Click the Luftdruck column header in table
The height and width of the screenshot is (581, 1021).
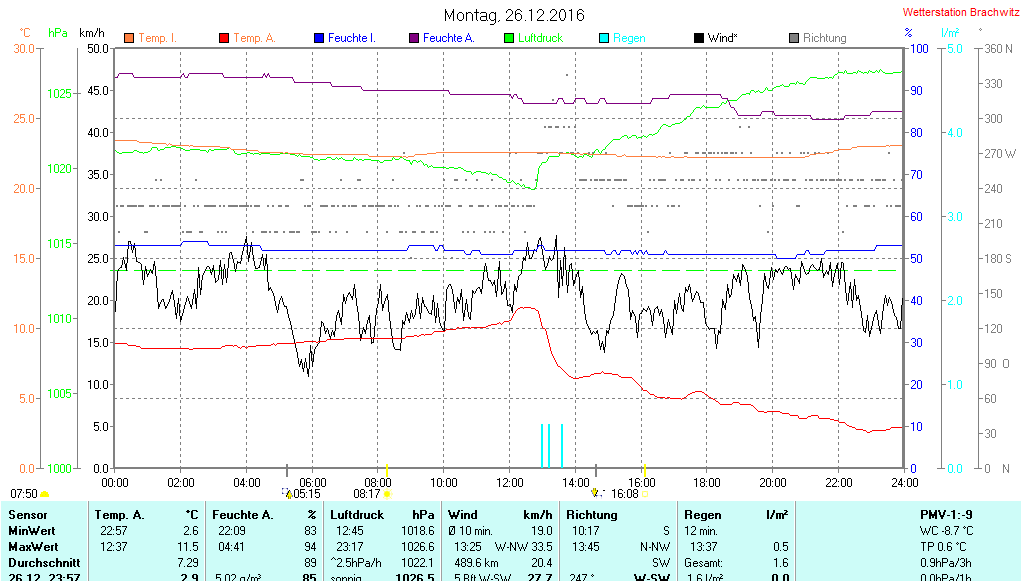362,514
